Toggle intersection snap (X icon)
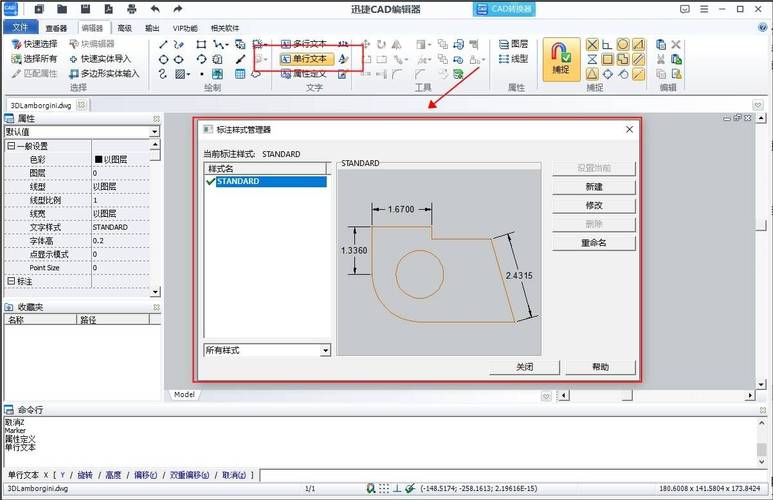This screenshot has width=773, height=500. pos(592,45)
